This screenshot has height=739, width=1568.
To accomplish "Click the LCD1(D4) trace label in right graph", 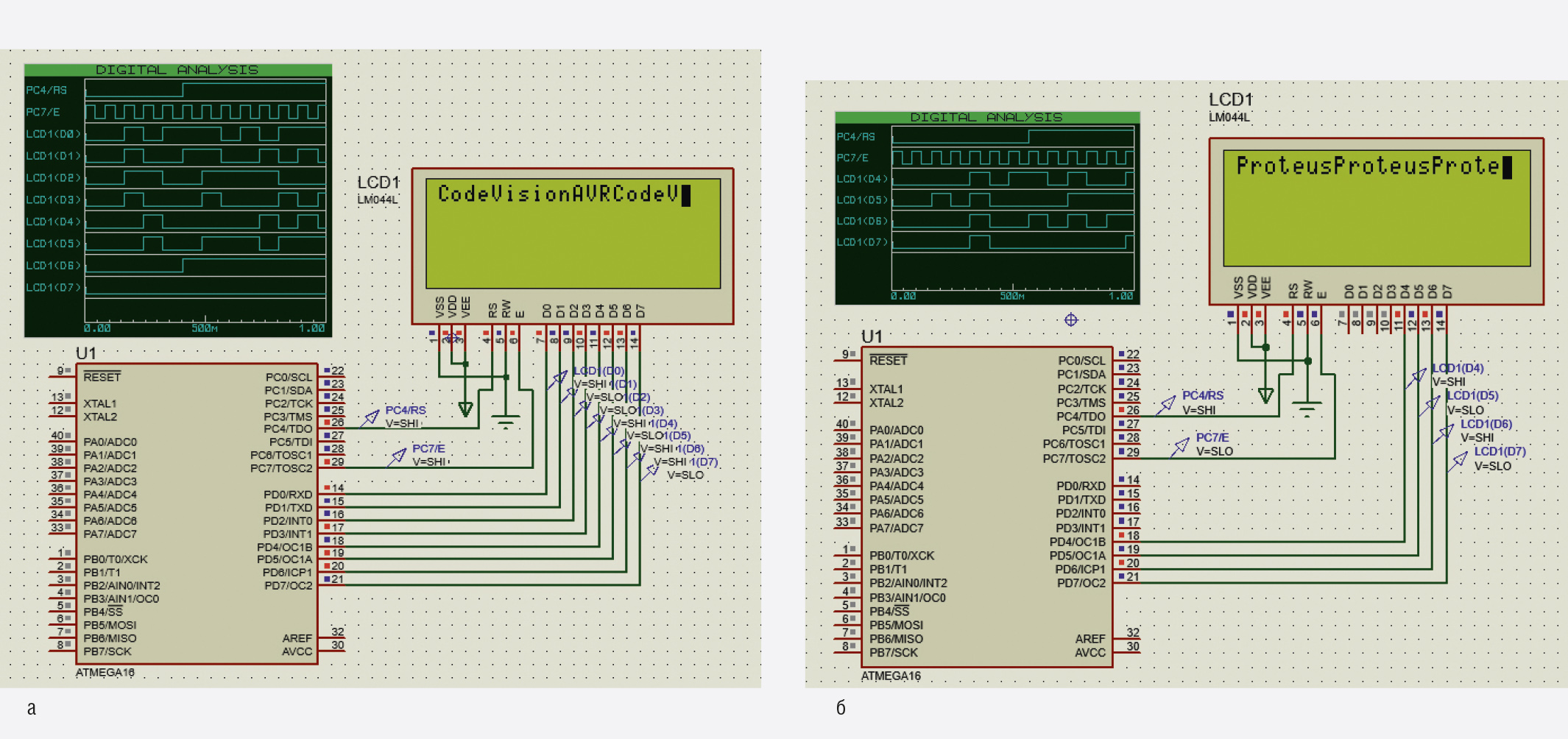I will (x=863, y=179).
